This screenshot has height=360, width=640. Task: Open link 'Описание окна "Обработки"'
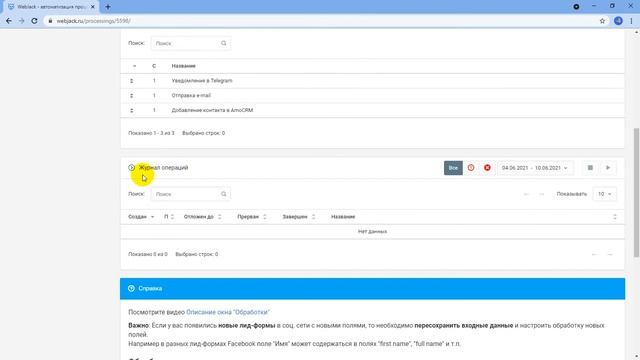[x=228, y=312]
